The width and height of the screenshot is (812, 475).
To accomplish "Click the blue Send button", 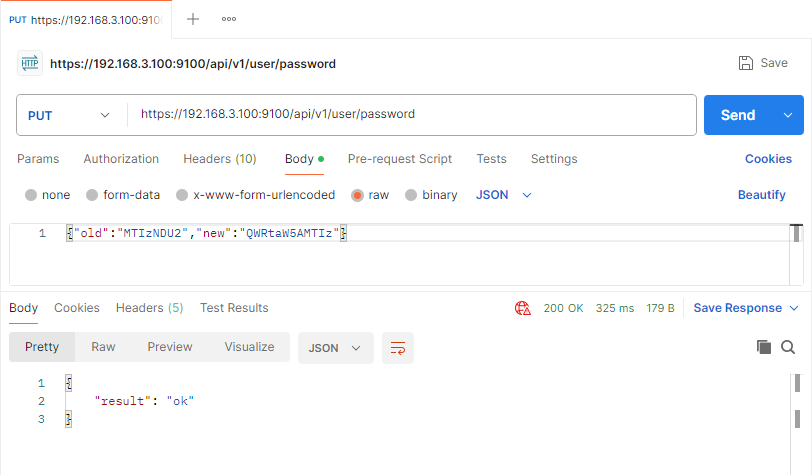I will pos(738,115).
